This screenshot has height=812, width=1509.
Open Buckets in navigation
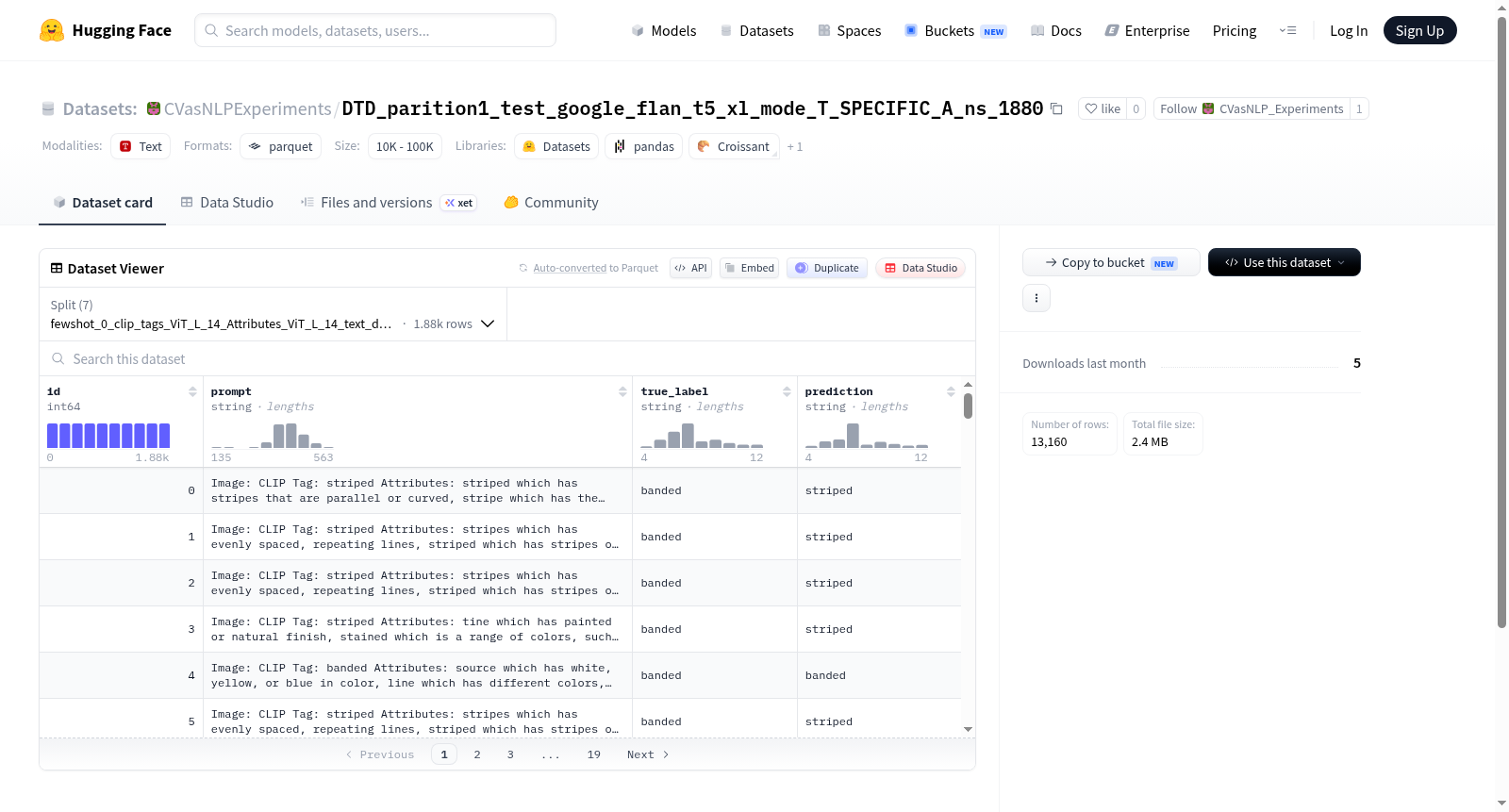click(955, 31)
